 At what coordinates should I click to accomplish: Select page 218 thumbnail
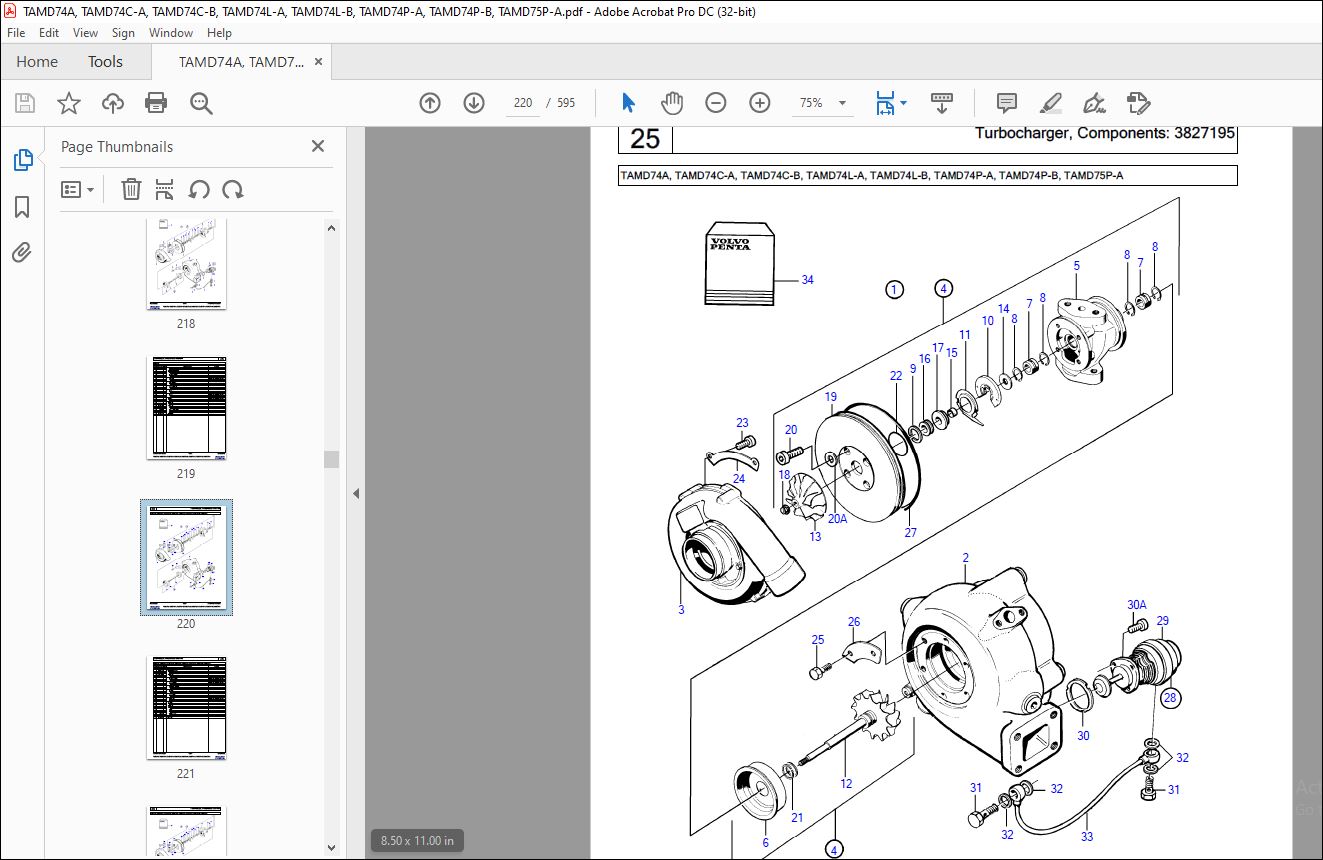point(186,264)
